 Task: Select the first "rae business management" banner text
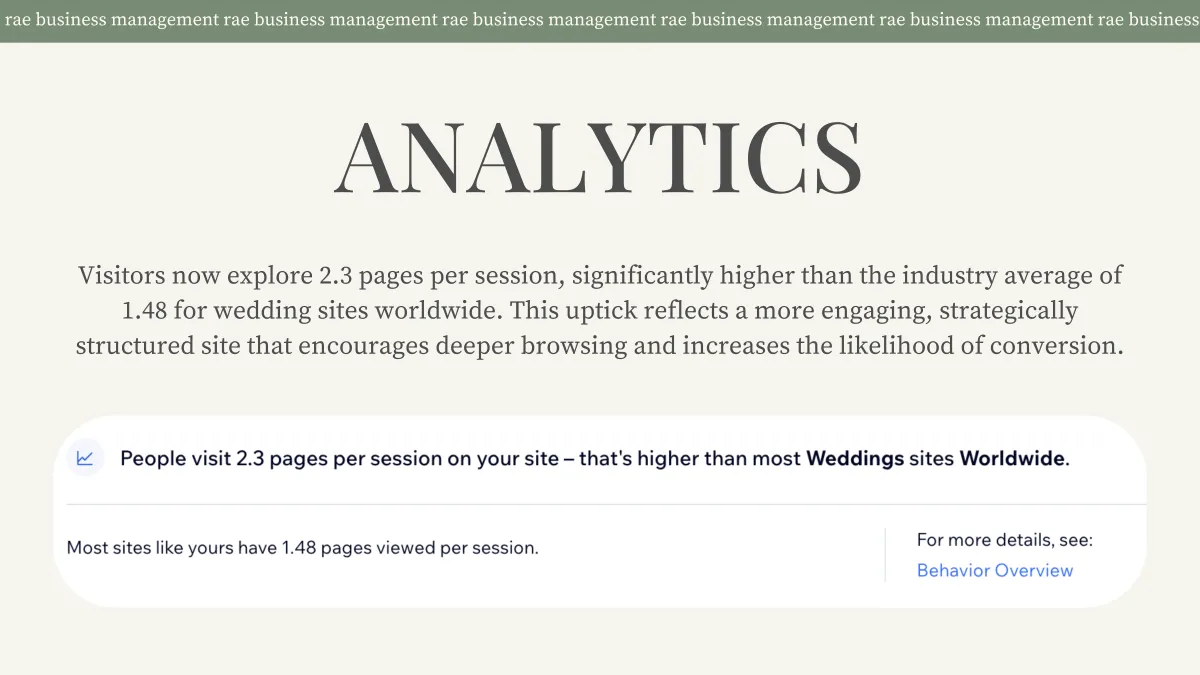[111, 20]
